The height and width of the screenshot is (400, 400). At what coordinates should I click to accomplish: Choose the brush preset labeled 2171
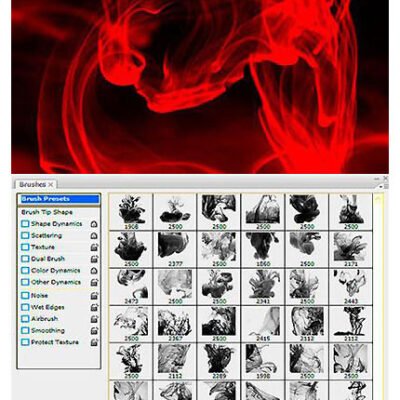[350, 250]
